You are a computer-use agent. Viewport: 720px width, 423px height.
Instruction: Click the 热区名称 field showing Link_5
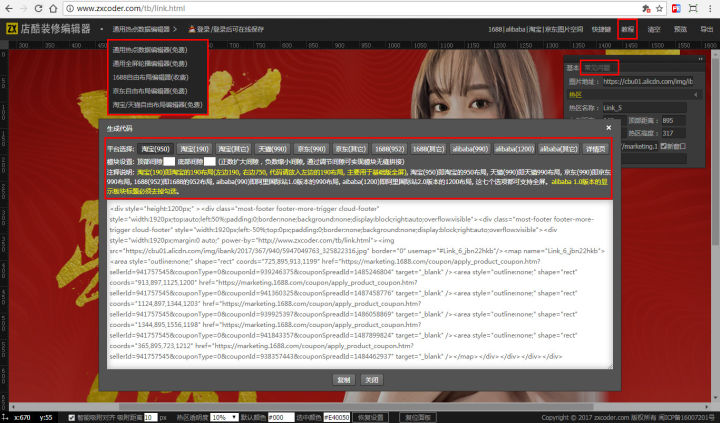tap(644, 107)
